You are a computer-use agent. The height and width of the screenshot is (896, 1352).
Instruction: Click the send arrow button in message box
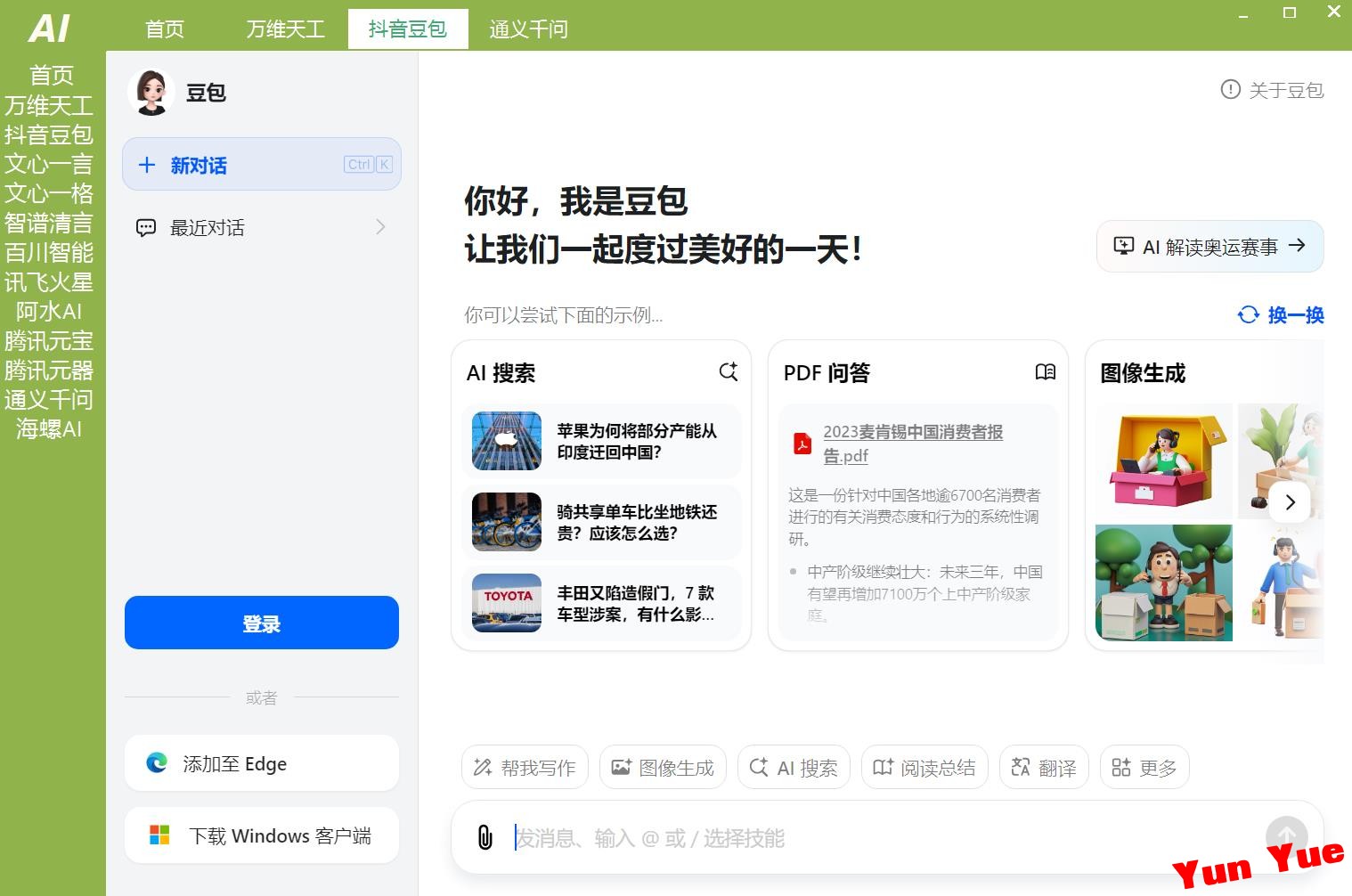[x=1286, y=836]
